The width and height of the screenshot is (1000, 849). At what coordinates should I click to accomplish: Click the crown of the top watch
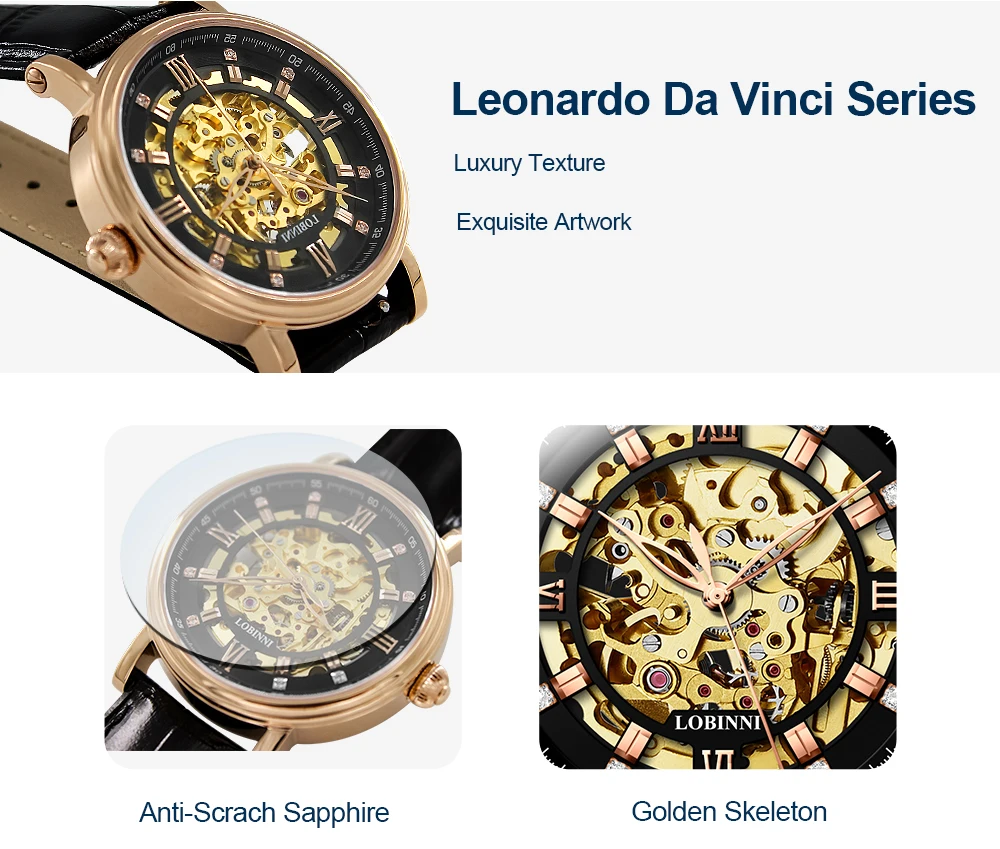[109, 251]
